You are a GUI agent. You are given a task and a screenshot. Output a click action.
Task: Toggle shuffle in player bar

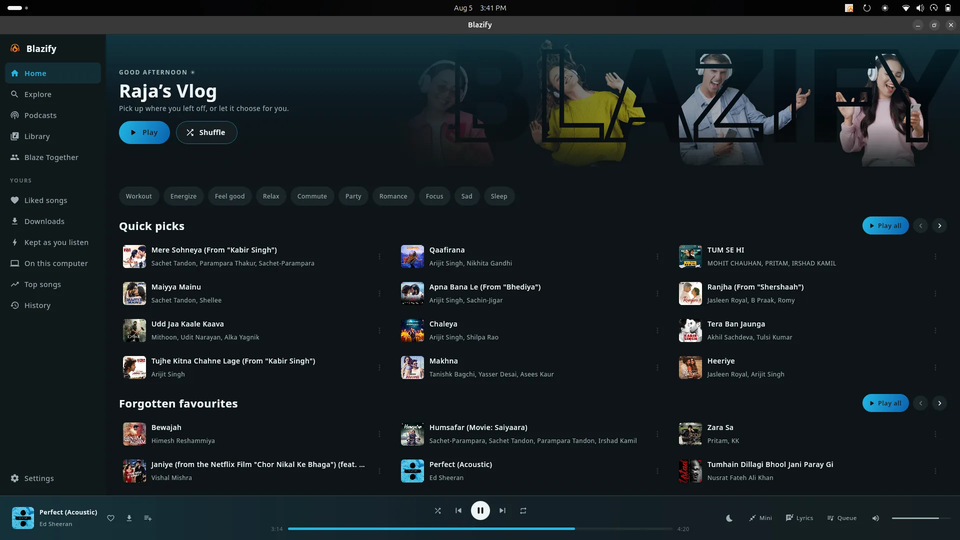[x=438, y=511]
